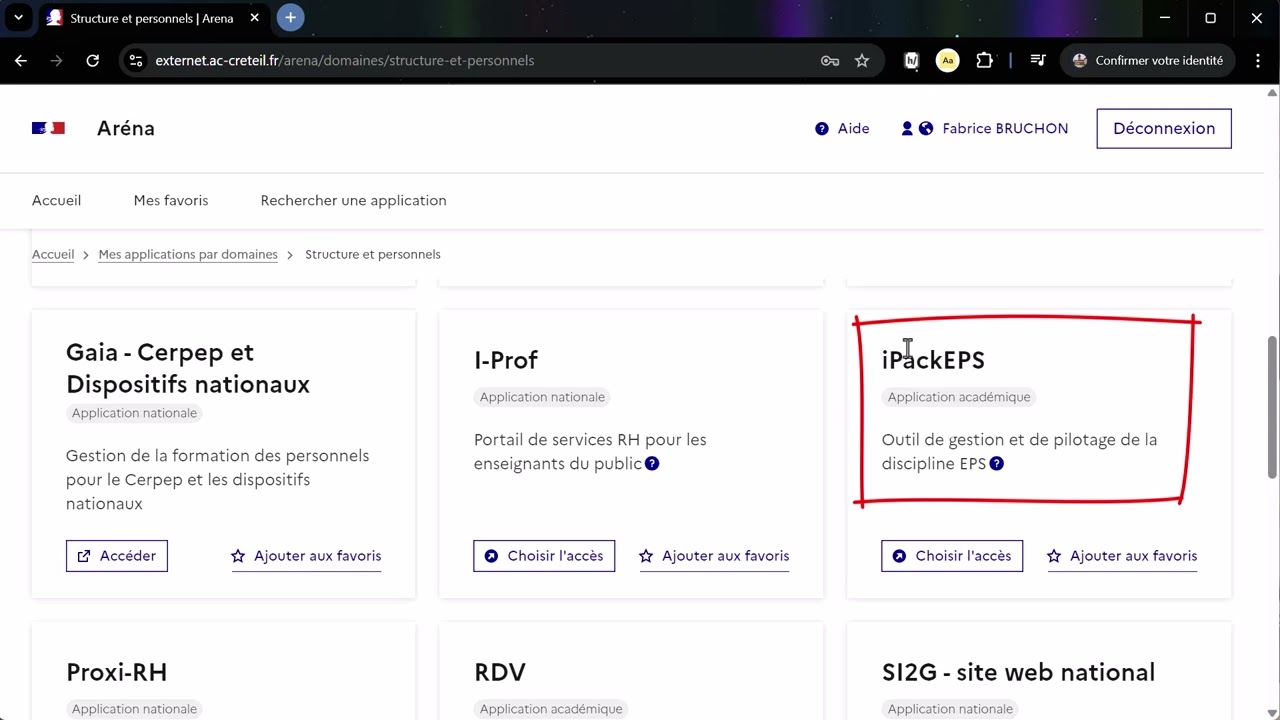Viewport: 1280px width, 720px height.
Task: Click the external link icon on Gaia Accéder button
Action: 84,556
